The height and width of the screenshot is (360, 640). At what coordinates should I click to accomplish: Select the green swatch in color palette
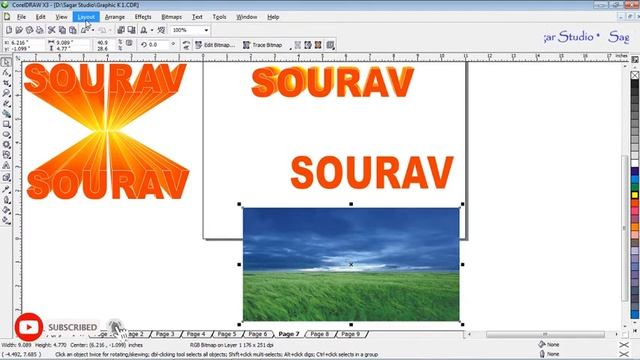pos(635,187)
